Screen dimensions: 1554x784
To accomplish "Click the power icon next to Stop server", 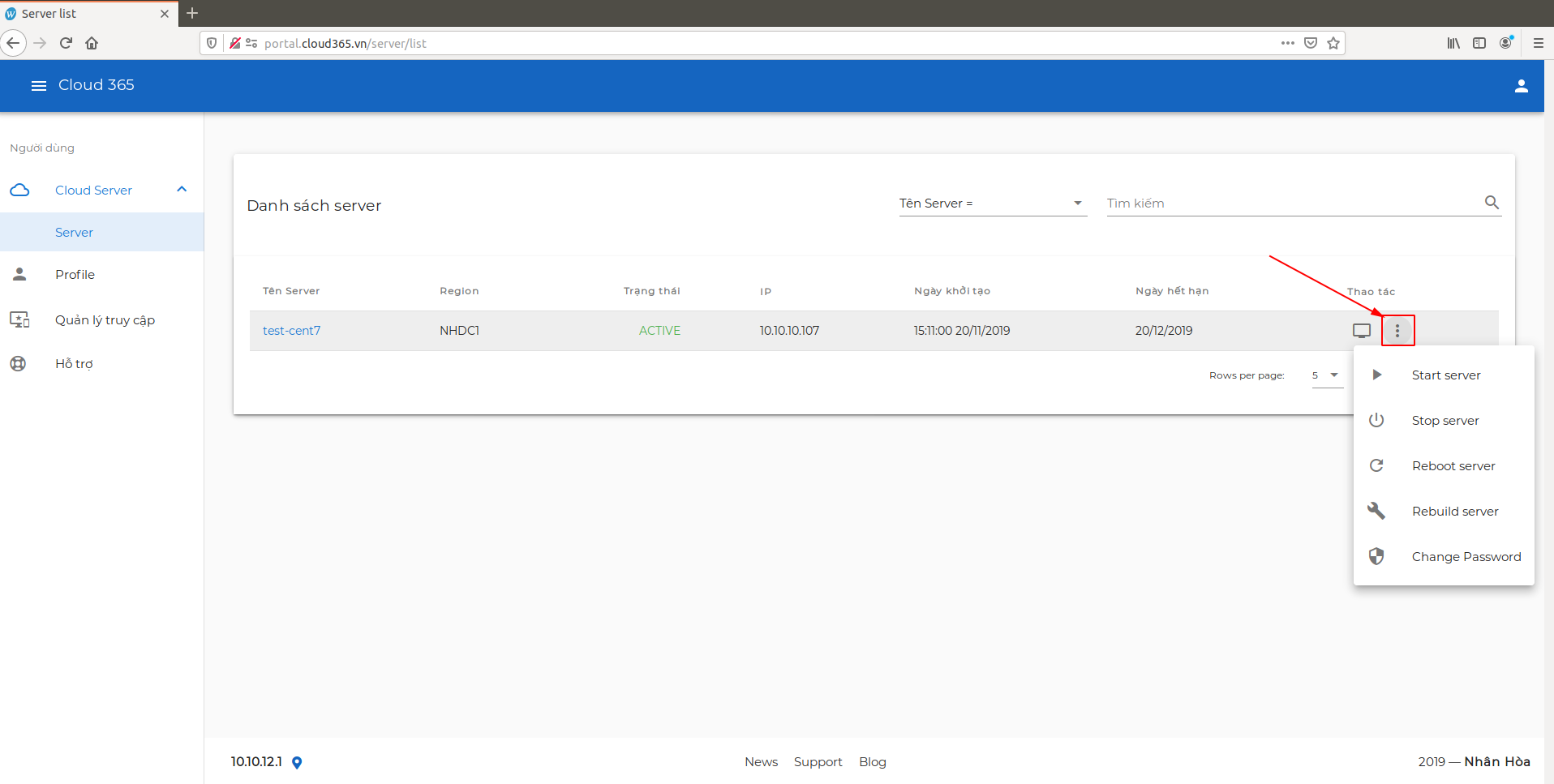I will pyautogui.click(x=1376, y=420).
